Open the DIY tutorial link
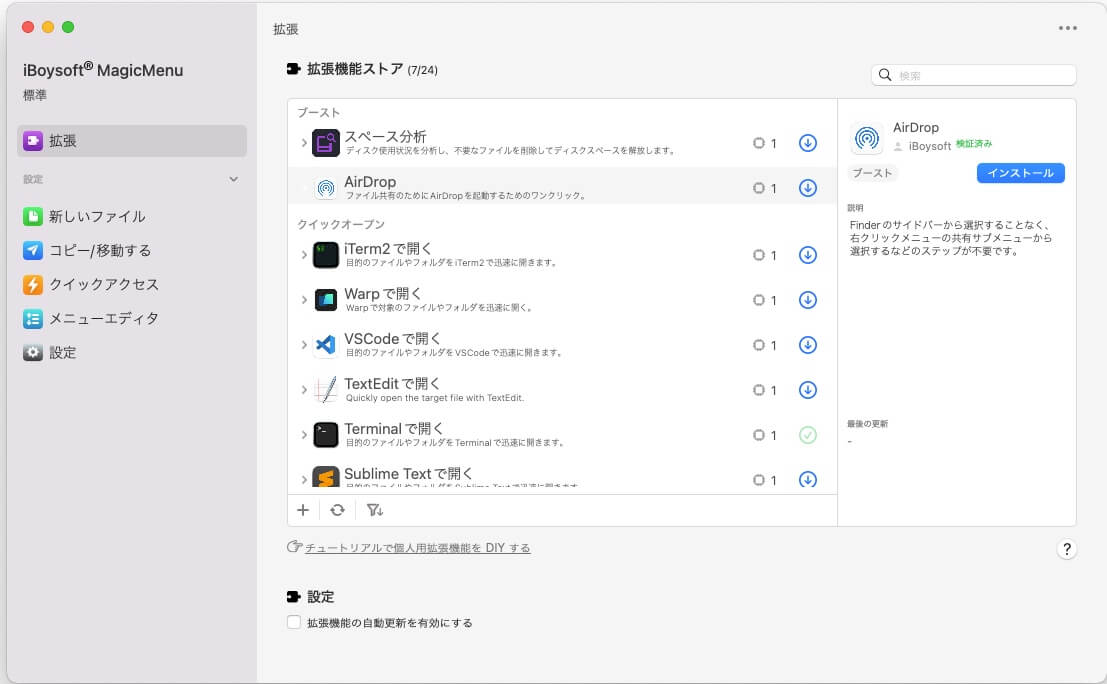This screenshot has width=1107, height=684. pos(417,548)
